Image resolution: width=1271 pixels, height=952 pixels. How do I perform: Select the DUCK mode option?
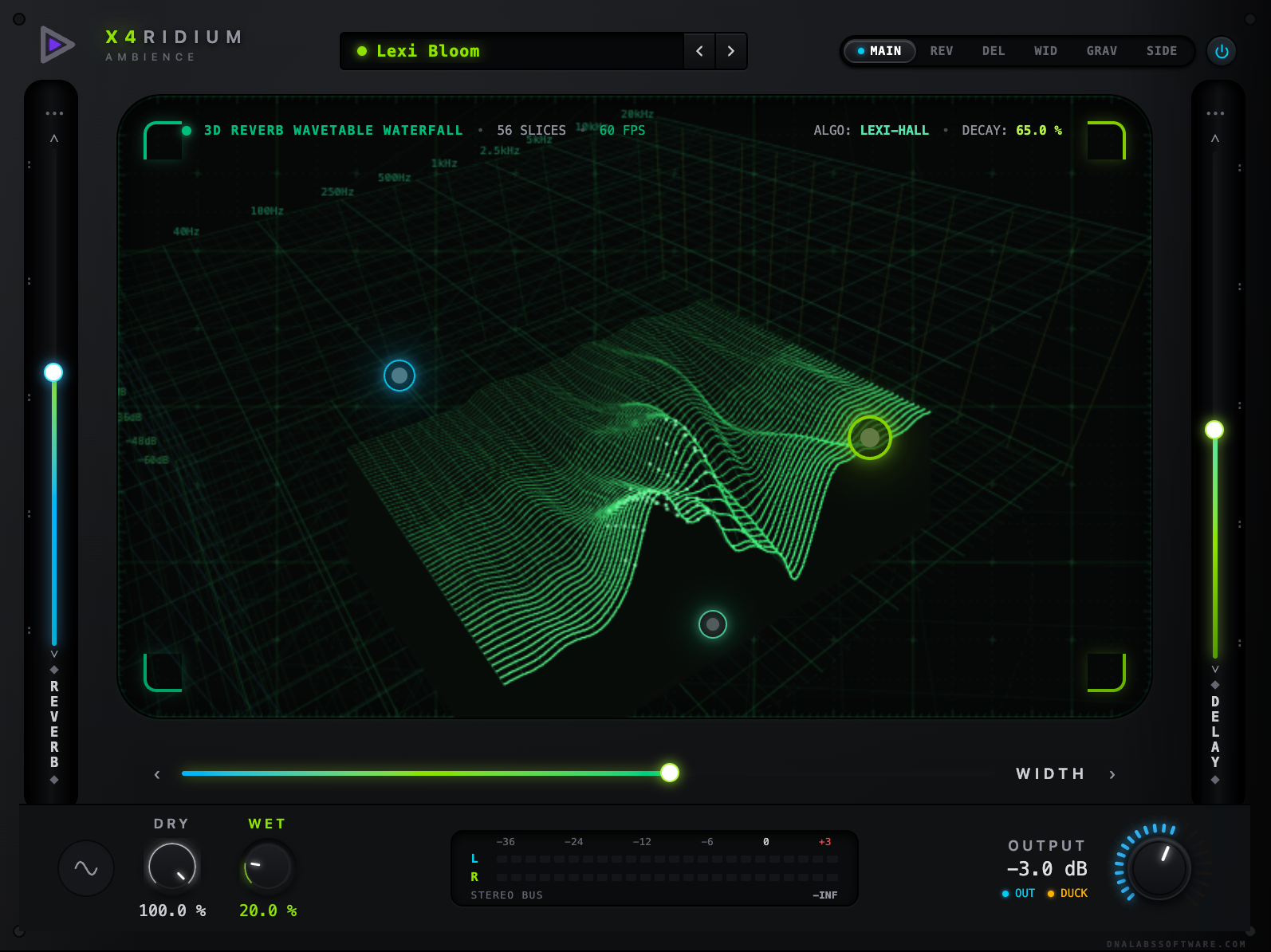[x=1068, y=894]
